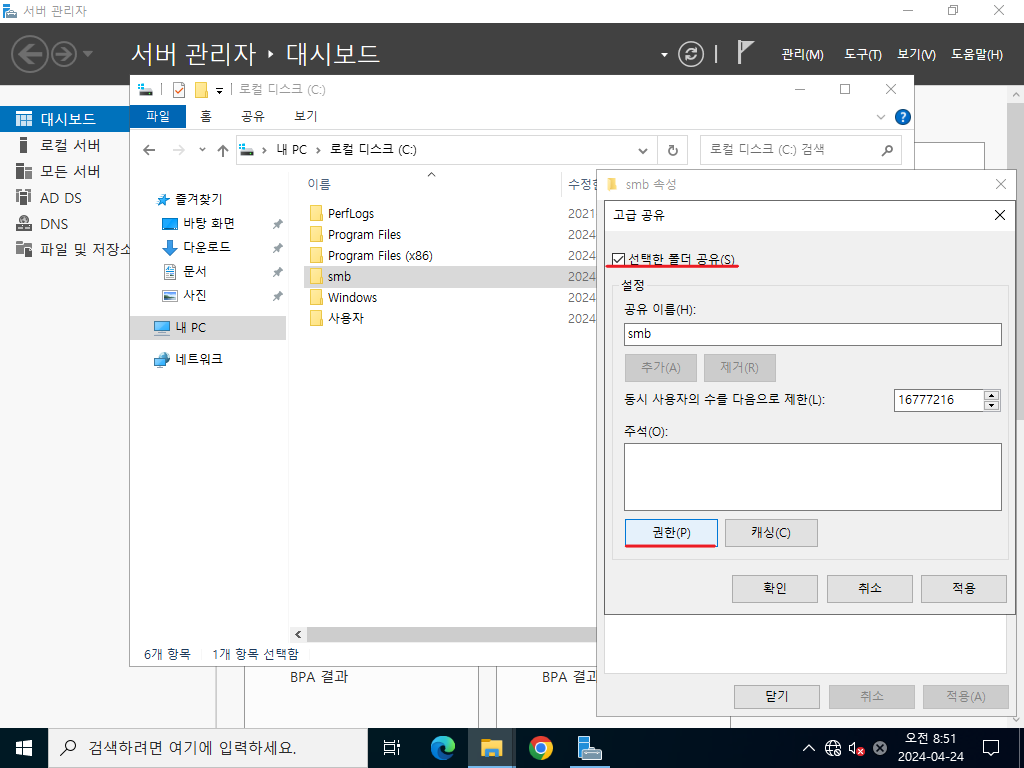Image resolution: width=1024 pixels, height=768 pixels.
Task: Open 모든 서버 in Server Manager
Action: (70, 171)
